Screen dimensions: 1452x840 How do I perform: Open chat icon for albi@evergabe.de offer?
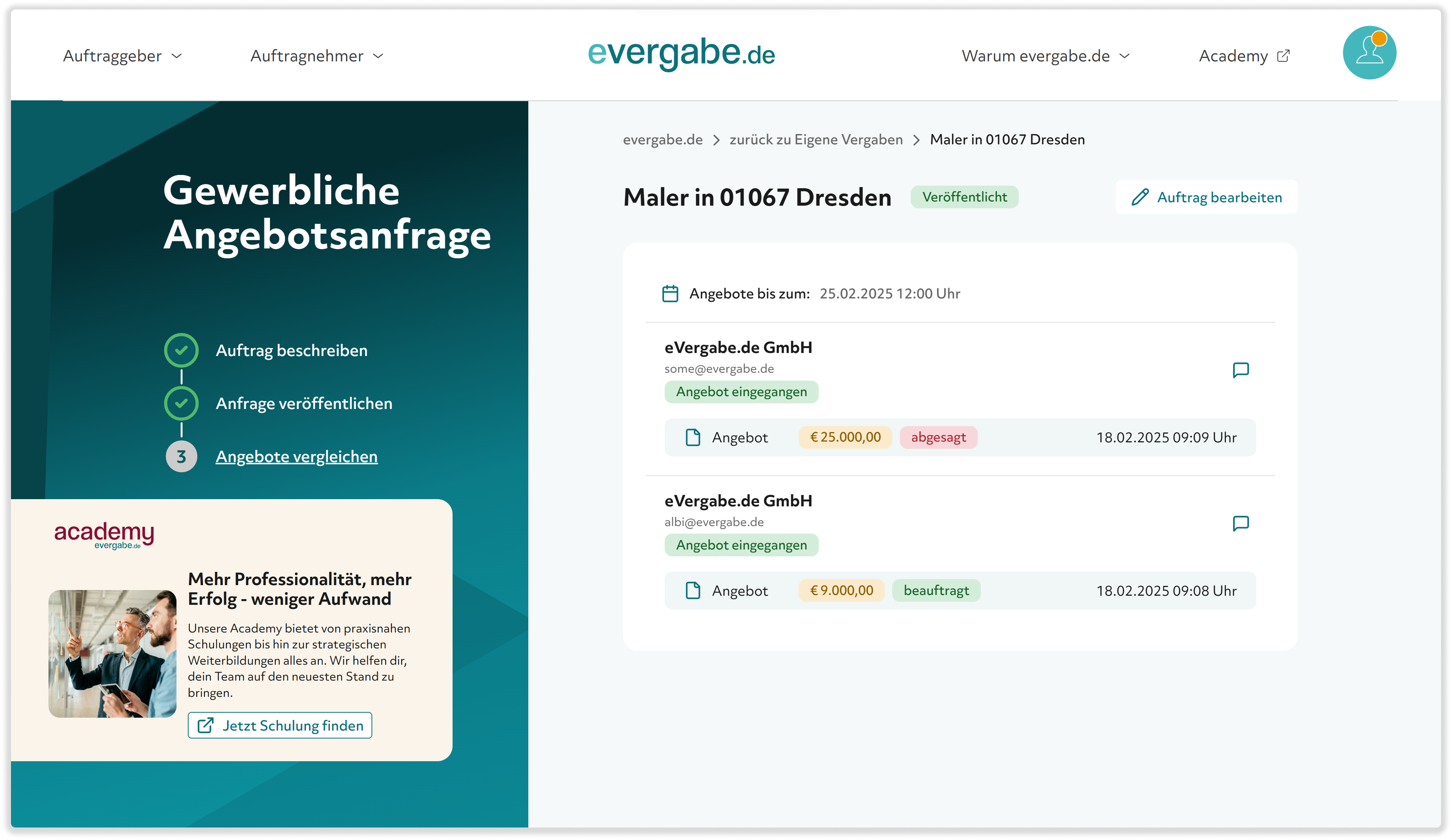point(1240,523)
